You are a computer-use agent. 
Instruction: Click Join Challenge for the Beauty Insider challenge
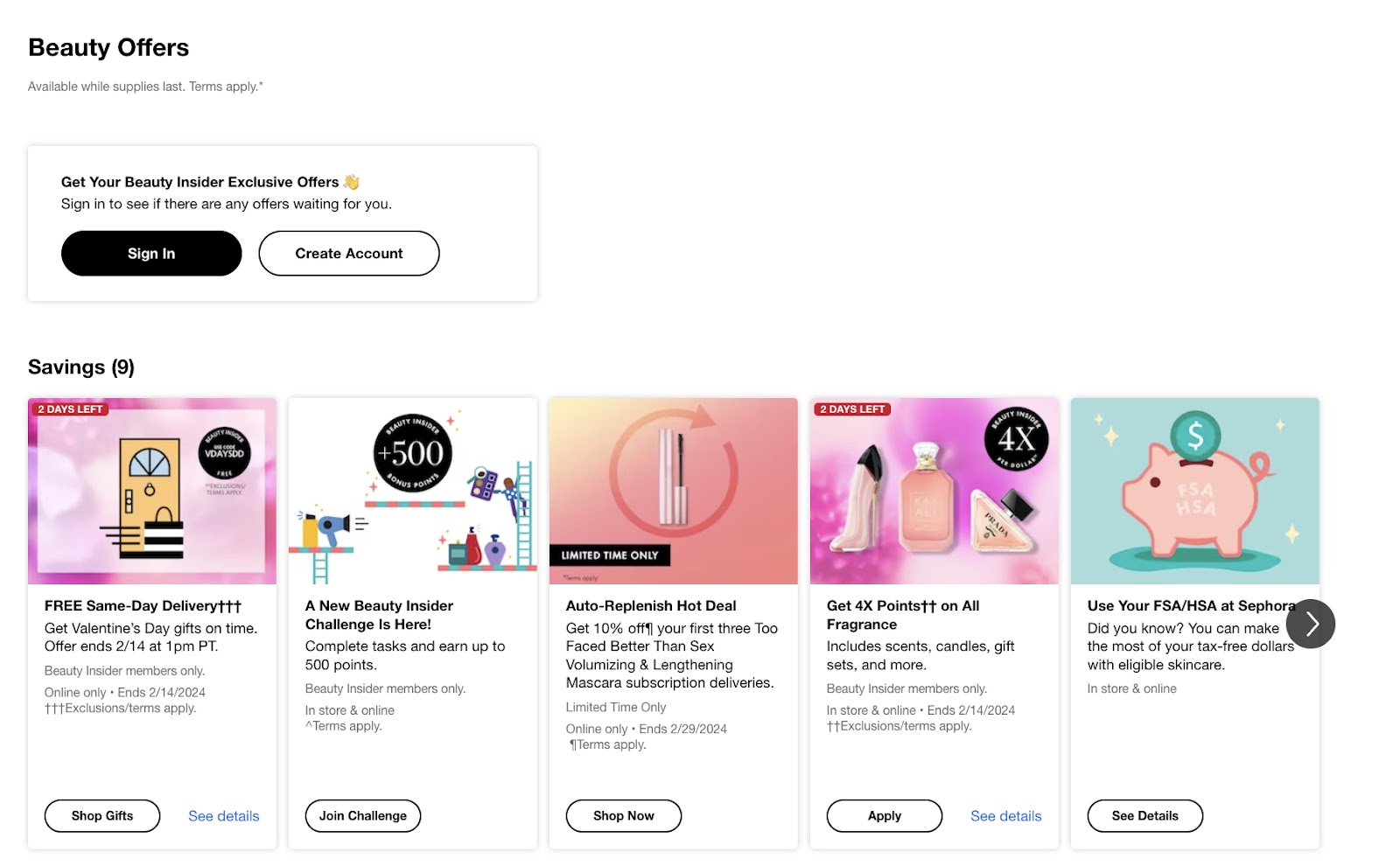coord(362,815)
